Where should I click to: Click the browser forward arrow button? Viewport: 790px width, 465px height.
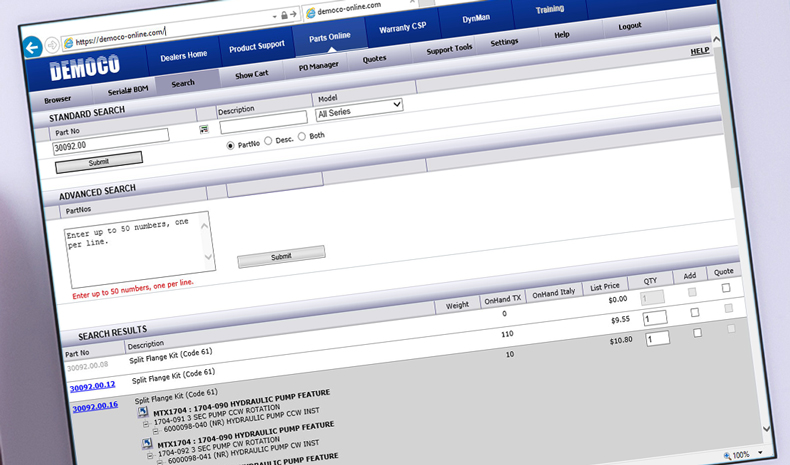pyautogui.click(x=52, y=45)
